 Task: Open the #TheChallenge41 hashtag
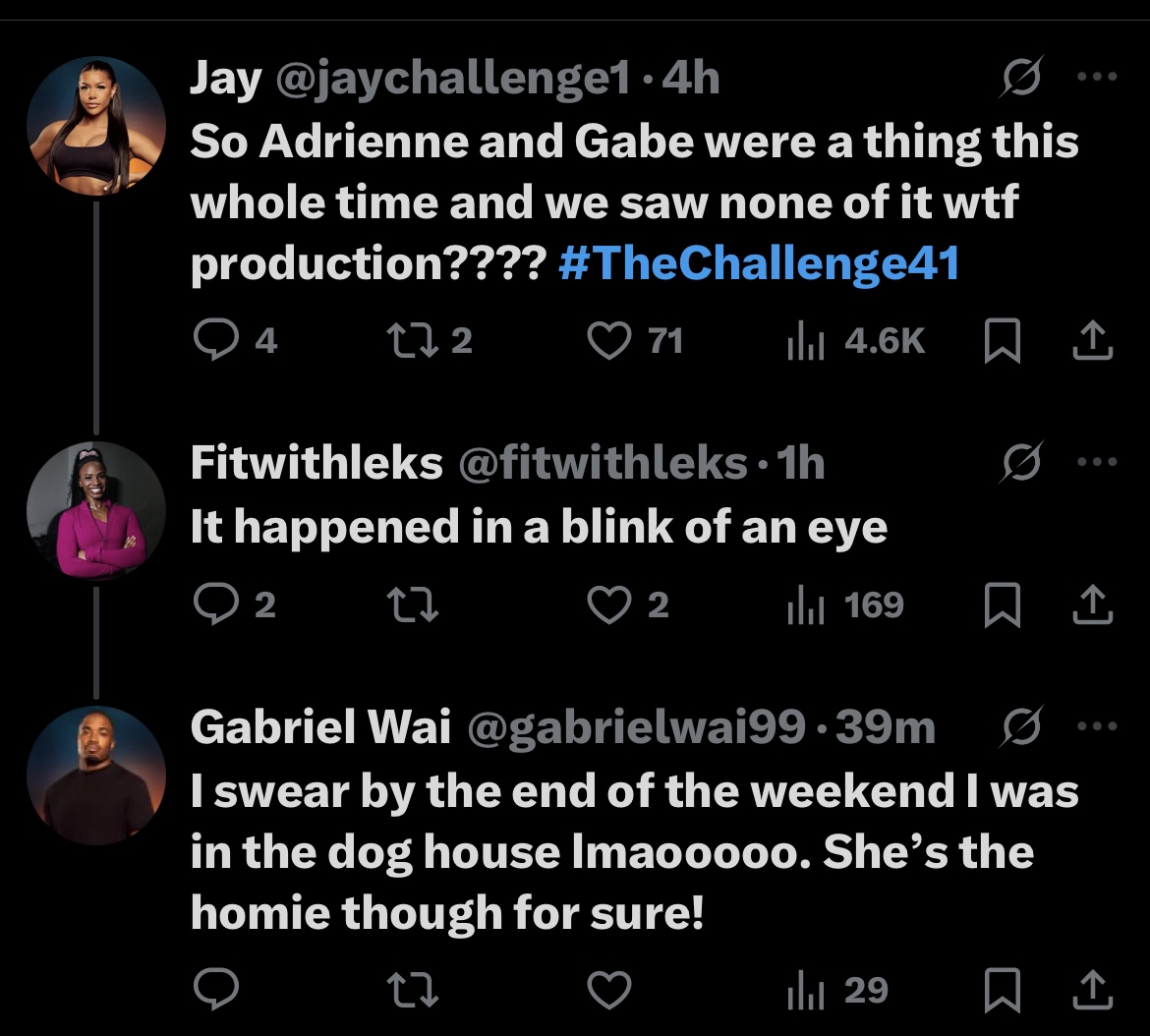coord(759,262)
